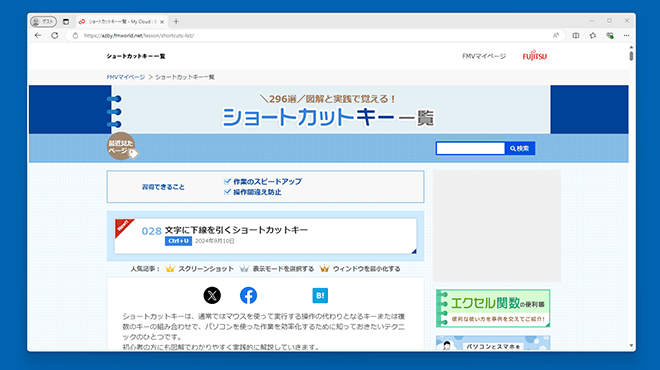660x370 pixels.
Task: Open the エクセル関数 banner
Action: (493, 308)
